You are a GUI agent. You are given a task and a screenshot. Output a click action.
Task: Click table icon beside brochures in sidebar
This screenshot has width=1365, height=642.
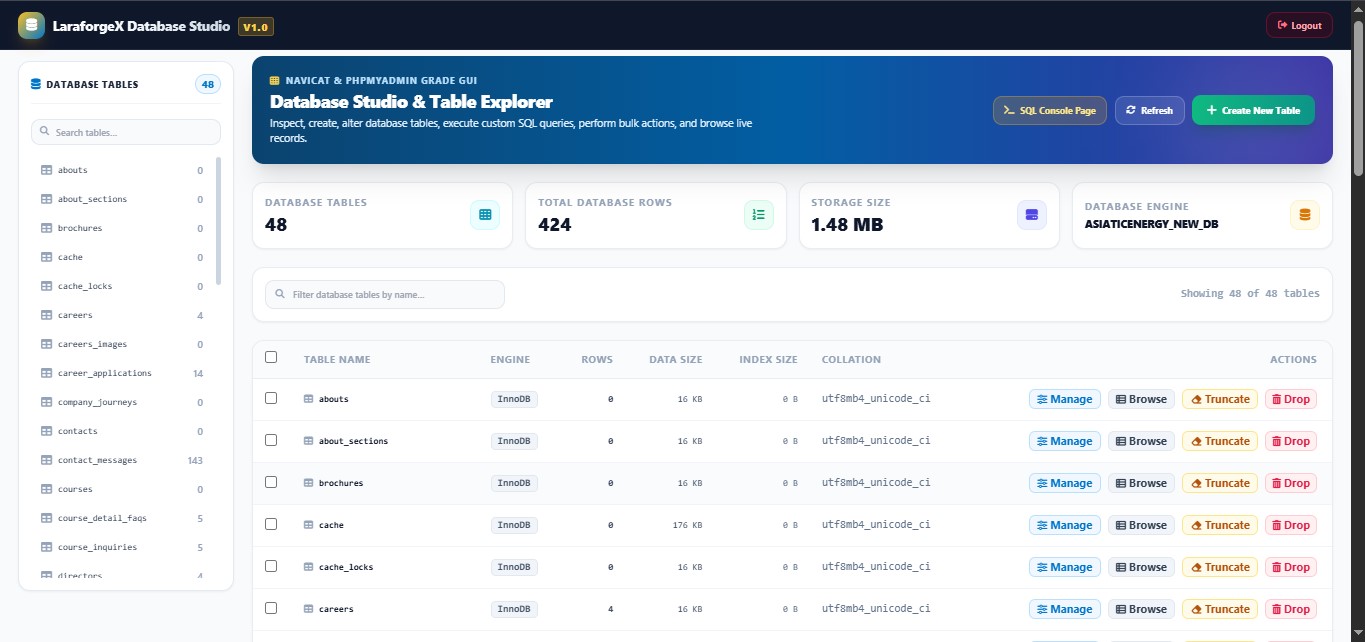[46, 228]
